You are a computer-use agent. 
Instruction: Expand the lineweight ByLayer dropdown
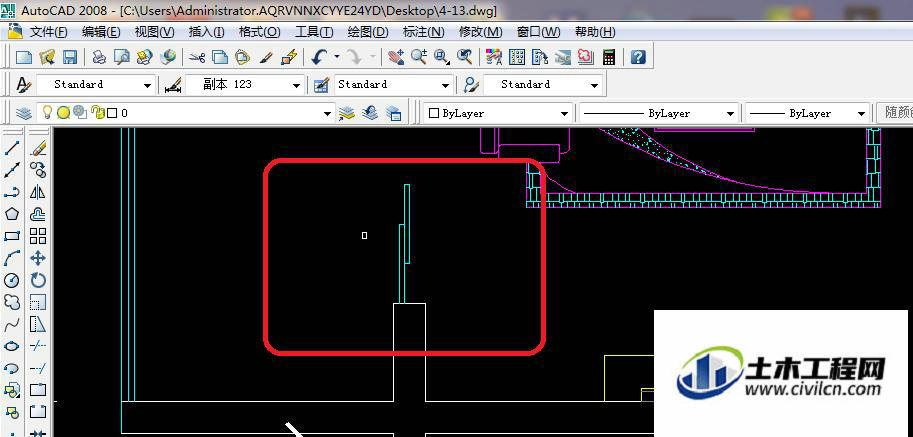tap(861, 113)
